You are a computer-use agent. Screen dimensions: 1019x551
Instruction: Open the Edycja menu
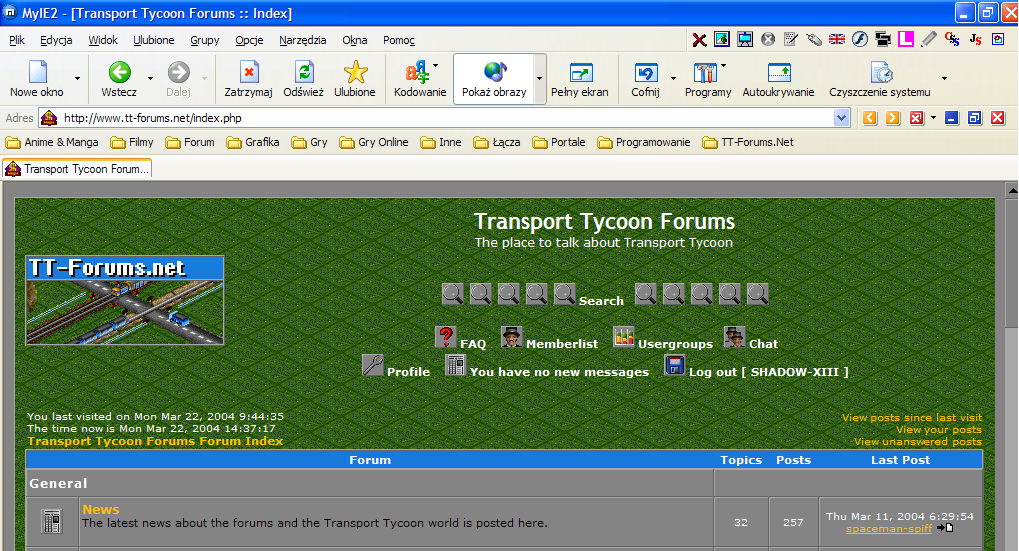pos(56,40)
